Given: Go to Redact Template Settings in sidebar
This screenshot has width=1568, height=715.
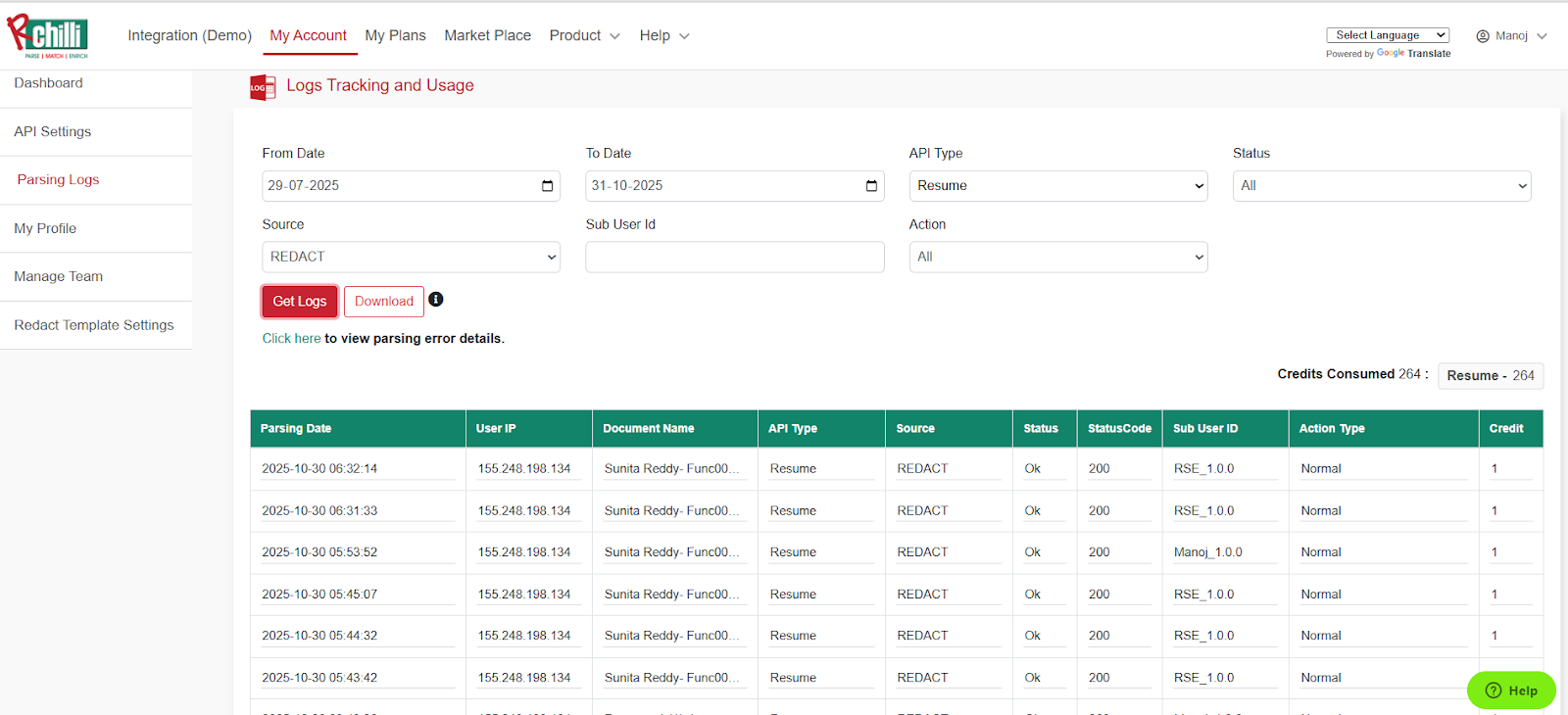Looking at the screenshot, I should click(x=94, y=325).
